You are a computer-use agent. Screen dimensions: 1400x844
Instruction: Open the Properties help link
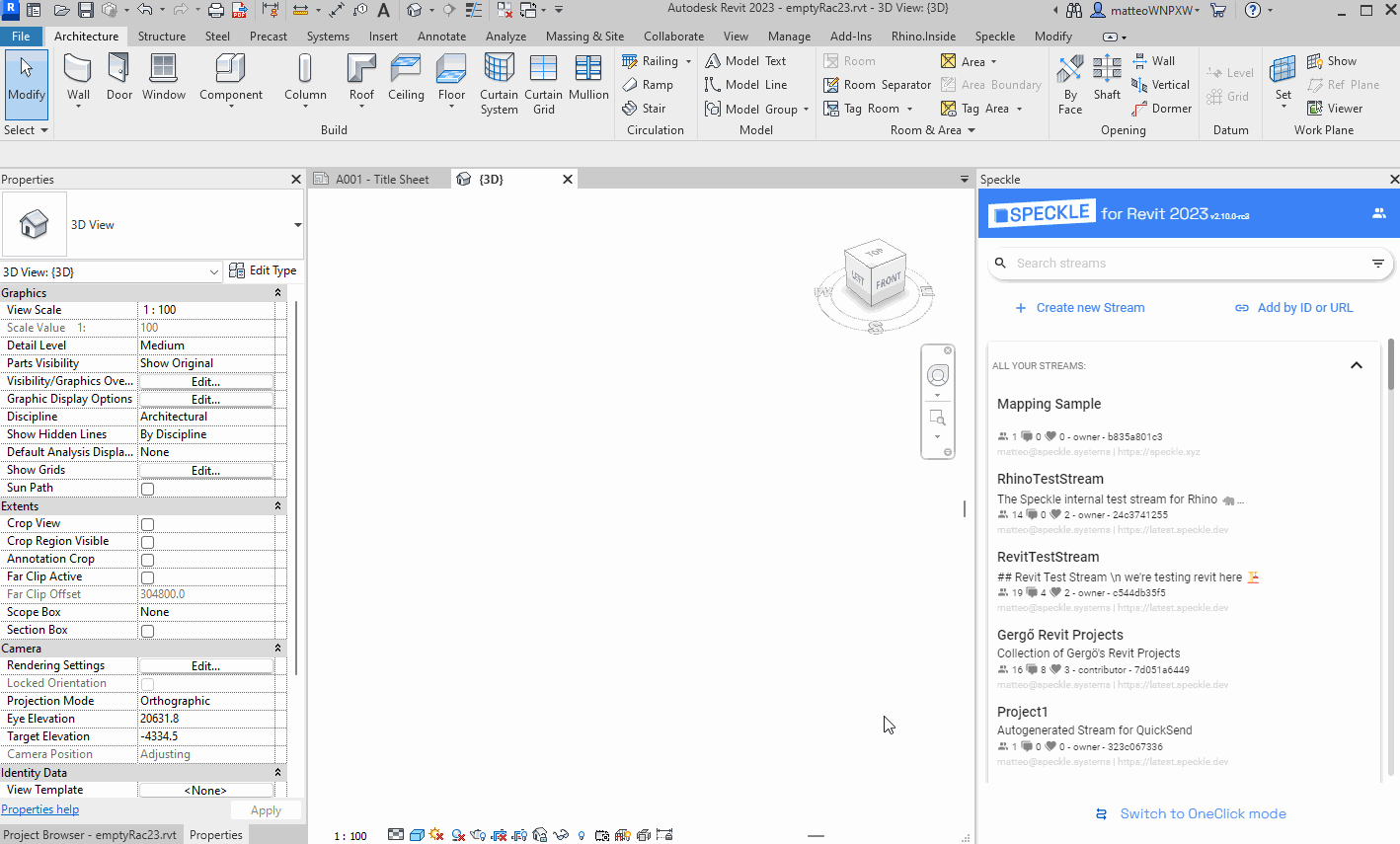[39, 809]
